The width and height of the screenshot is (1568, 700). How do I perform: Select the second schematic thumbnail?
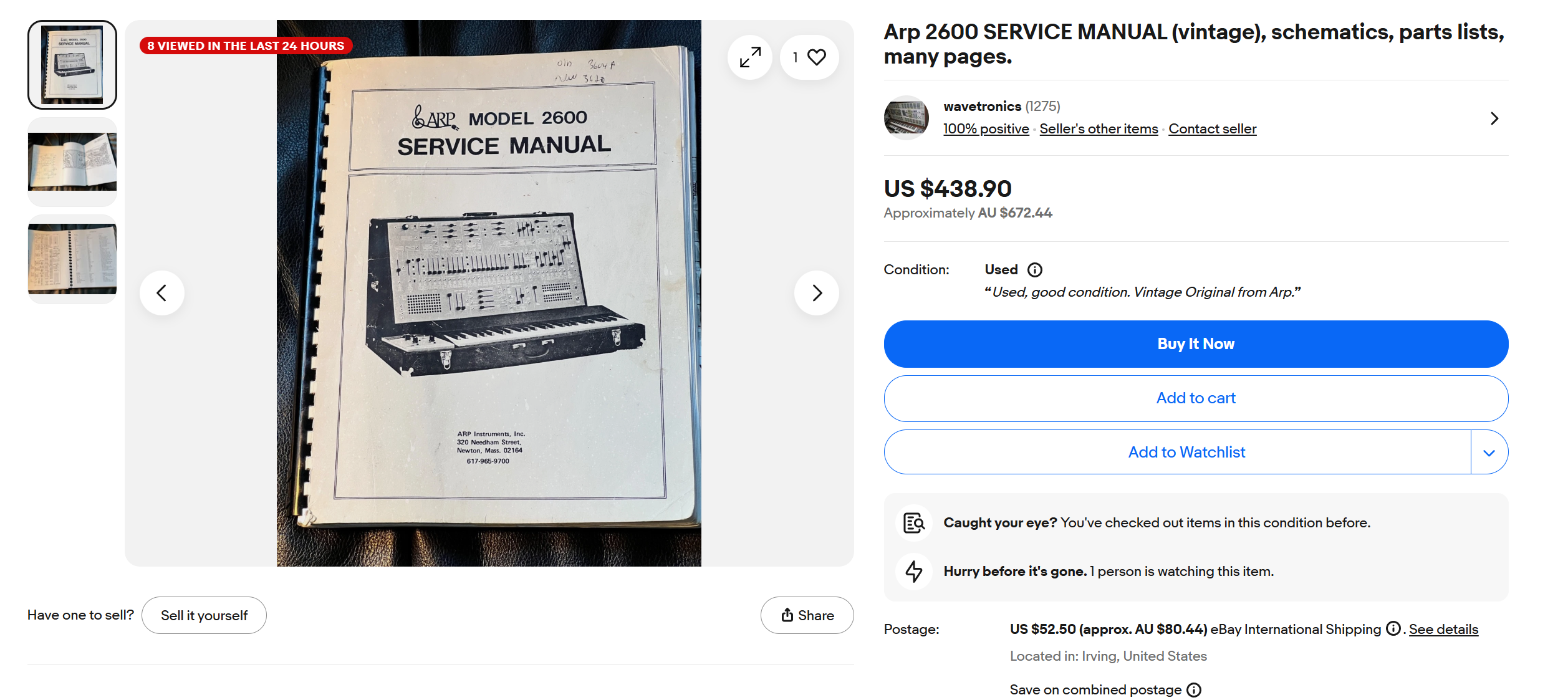[x=72, y=161]
